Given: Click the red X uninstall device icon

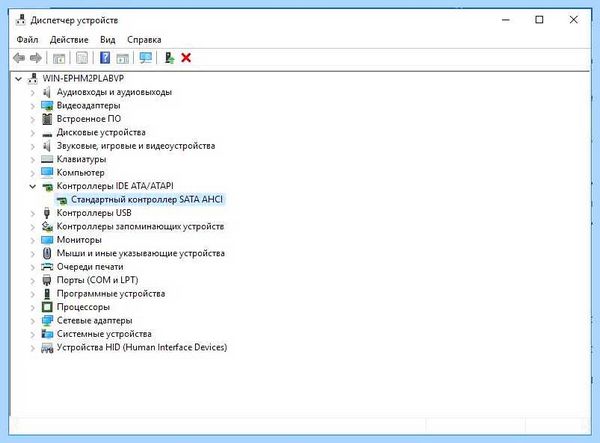Looking at the screenshot, I should pos(186,58).
